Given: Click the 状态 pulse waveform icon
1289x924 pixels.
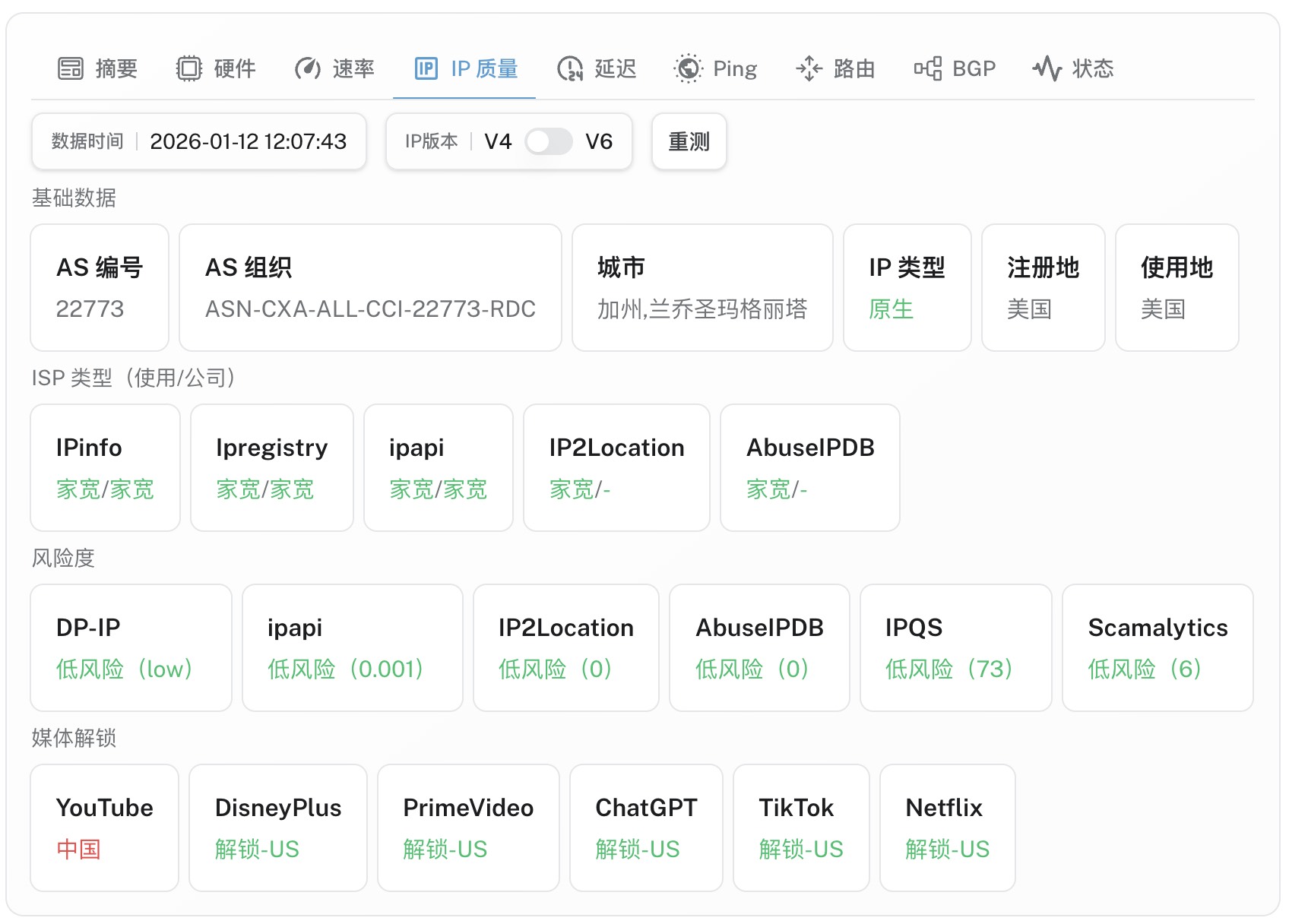Looking at the screenshot, I should (1047, 68).
